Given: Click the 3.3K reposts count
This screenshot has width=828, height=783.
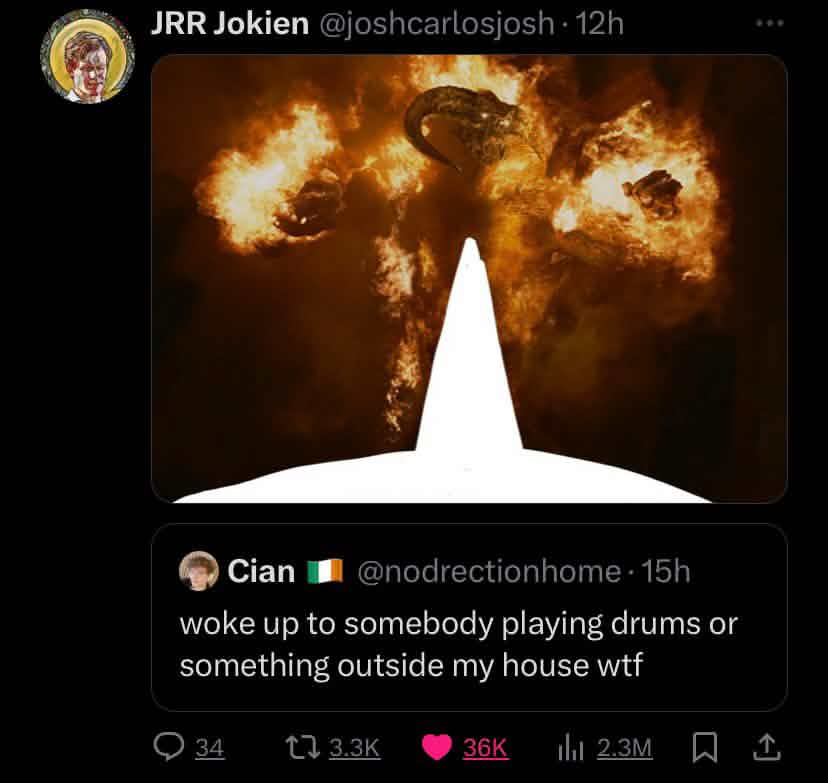Looking at the screenshot, I should click(354, 748).
